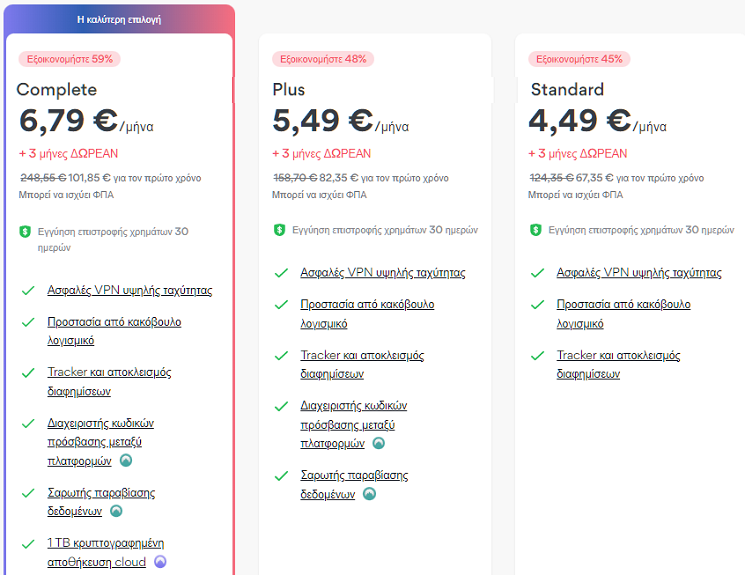
Task: Click NordPass icon beside Plus password manager
Action: (x=378, y=443)
